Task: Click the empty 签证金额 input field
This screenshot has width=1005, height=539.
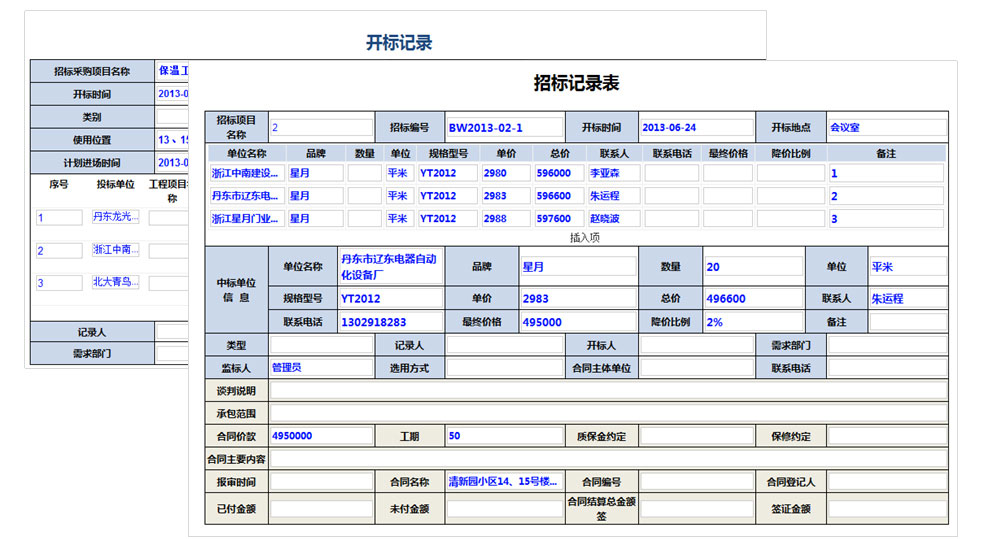Action: pos(887,509)
